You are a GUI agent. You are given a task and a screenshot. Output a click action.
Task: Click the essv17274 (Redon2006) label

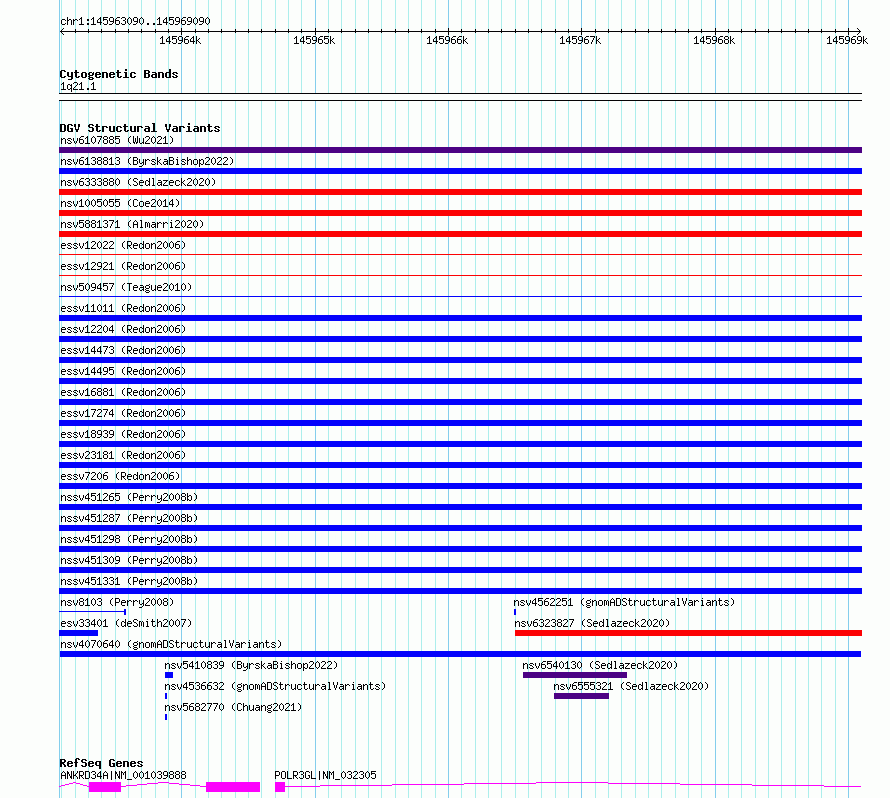[x=123, y=413]
